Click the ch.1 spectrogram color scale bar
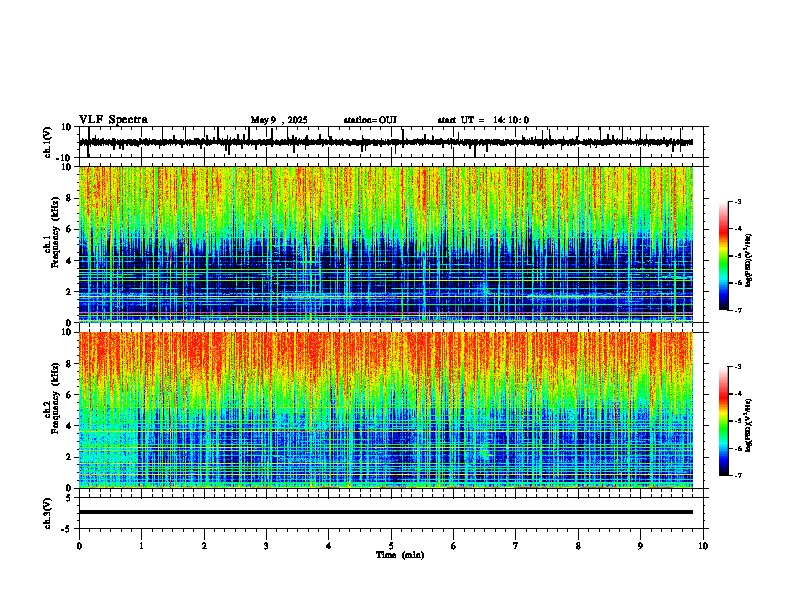Viewport: 792px width, 612px height. pyautogui.click(x=724, y=256)
